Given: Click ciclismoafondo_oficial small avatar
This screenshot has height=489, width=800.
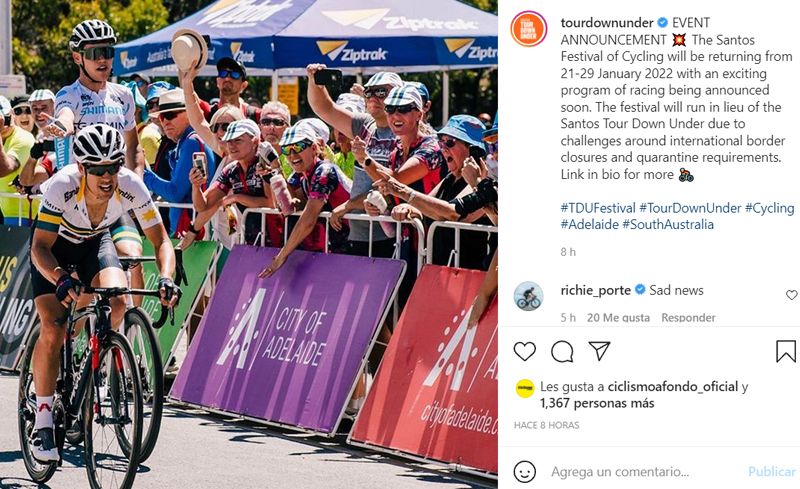Looking at the screenshot, I should 524,388.
